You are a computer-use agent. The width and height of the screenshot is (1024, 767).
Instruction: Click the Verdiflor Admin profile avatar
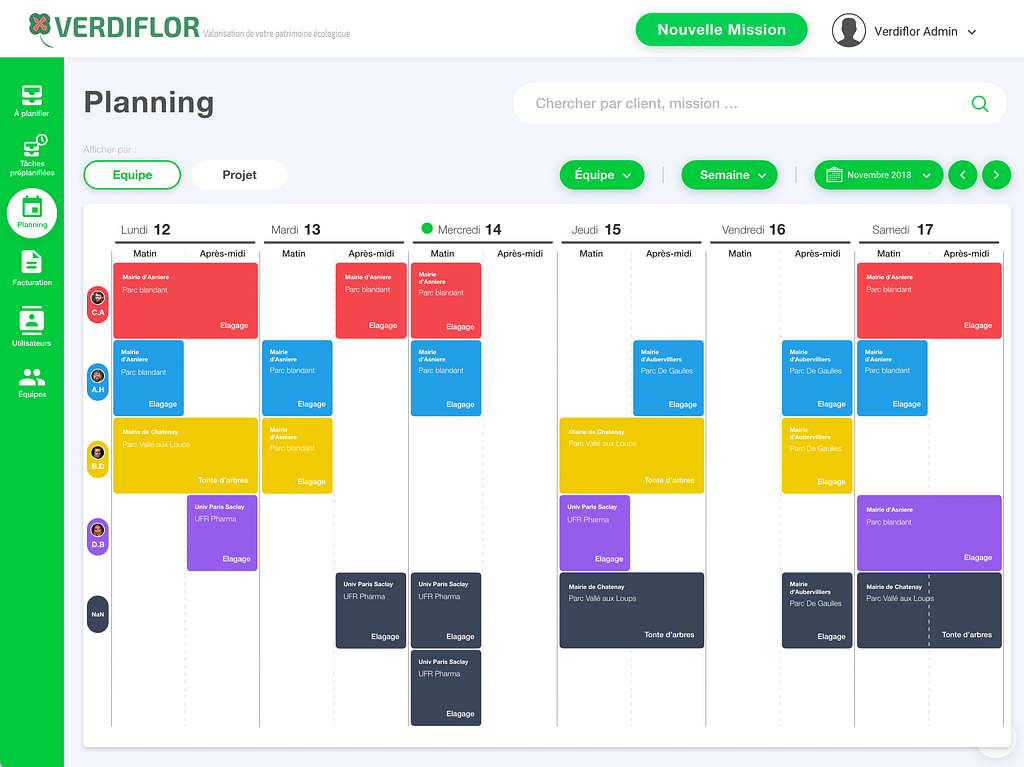[848, 31]
